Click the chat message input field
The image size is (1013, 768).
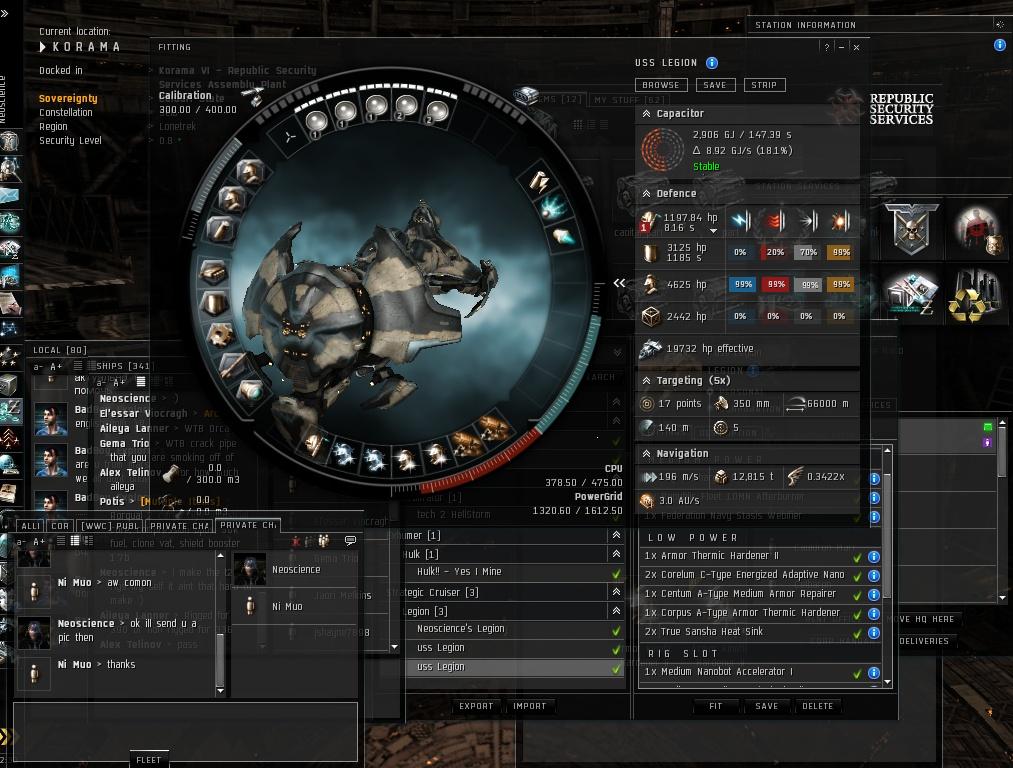(185, 732)
